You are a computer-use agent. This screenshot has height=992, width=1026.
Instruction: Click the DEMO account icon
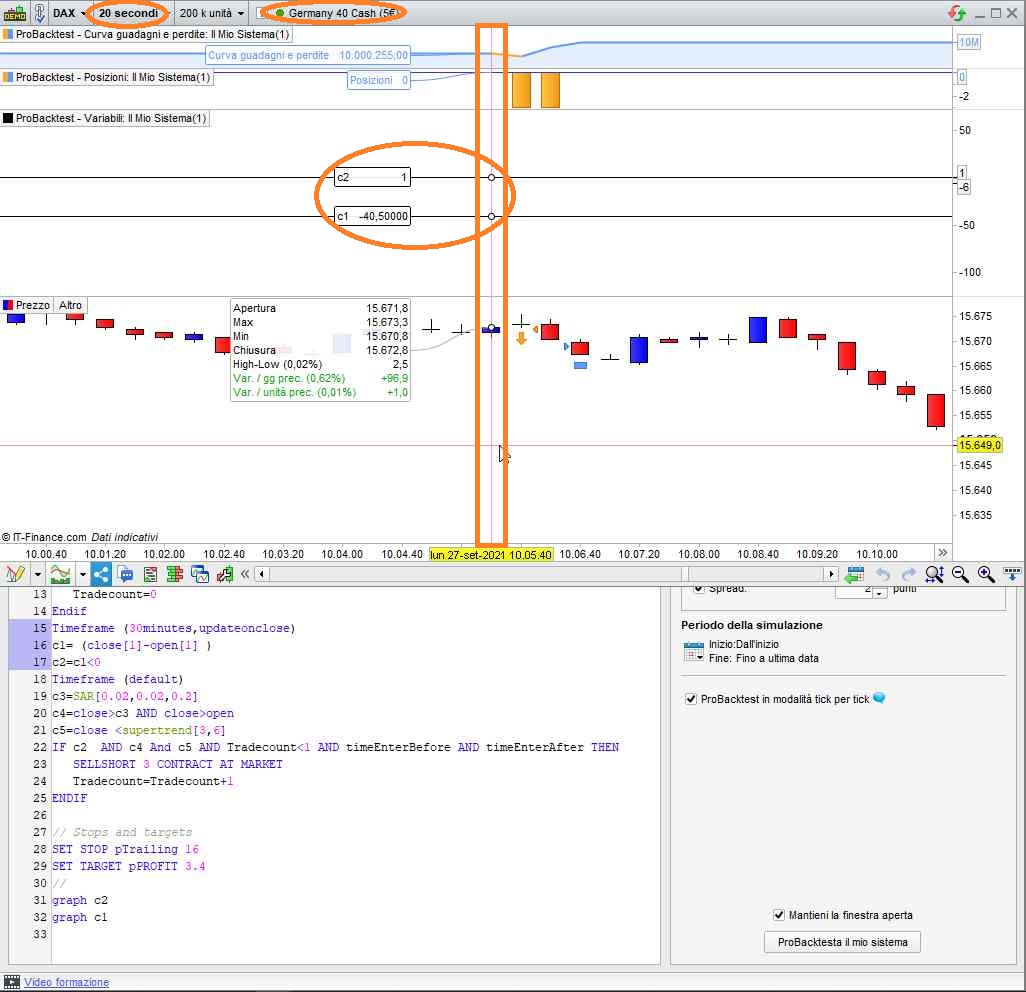[15, 12]
